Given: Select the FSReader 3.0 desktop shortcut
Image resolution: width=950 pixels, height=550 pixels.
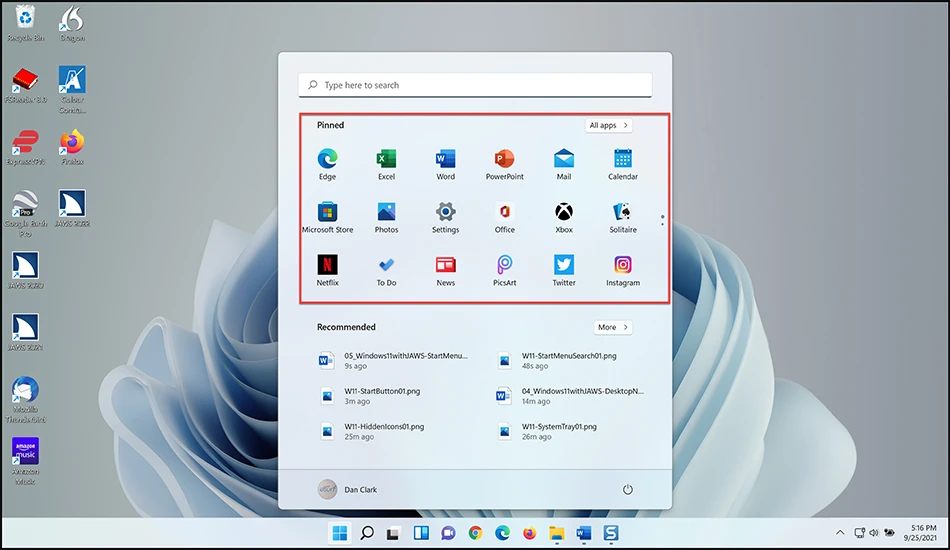Looking at the screenshot, I should pos(25,85).
